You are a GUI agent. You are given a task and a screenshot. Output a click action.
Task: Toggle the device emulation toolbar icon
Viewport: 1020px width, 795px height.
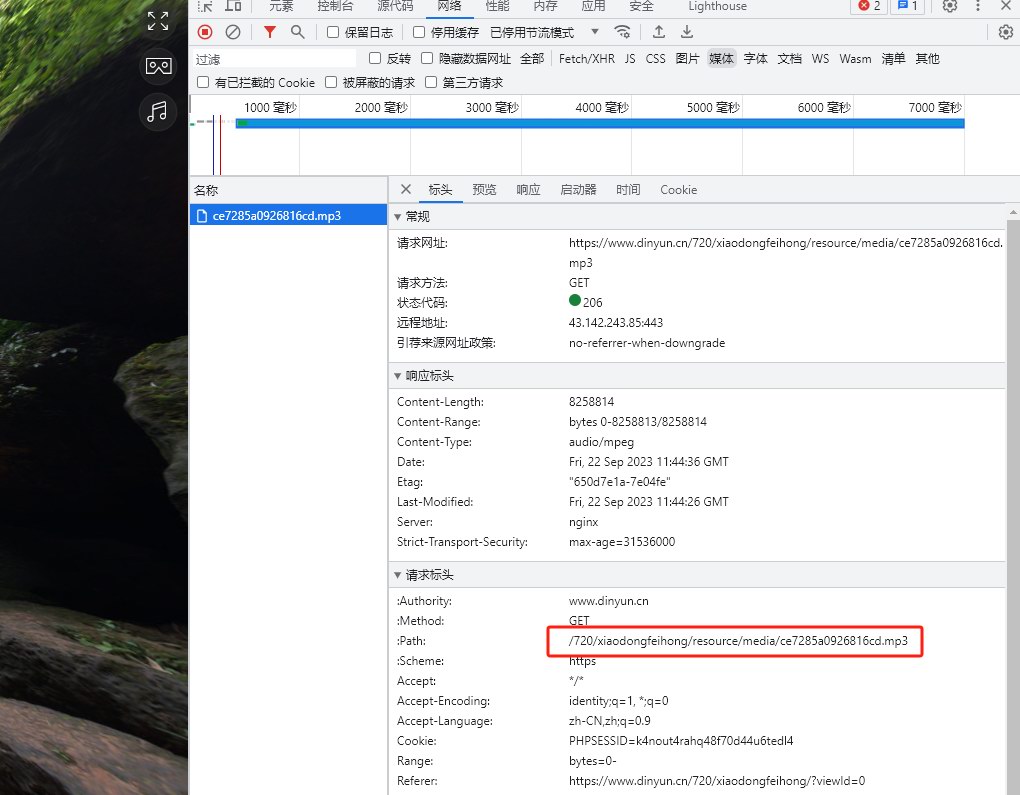[234, 8]
